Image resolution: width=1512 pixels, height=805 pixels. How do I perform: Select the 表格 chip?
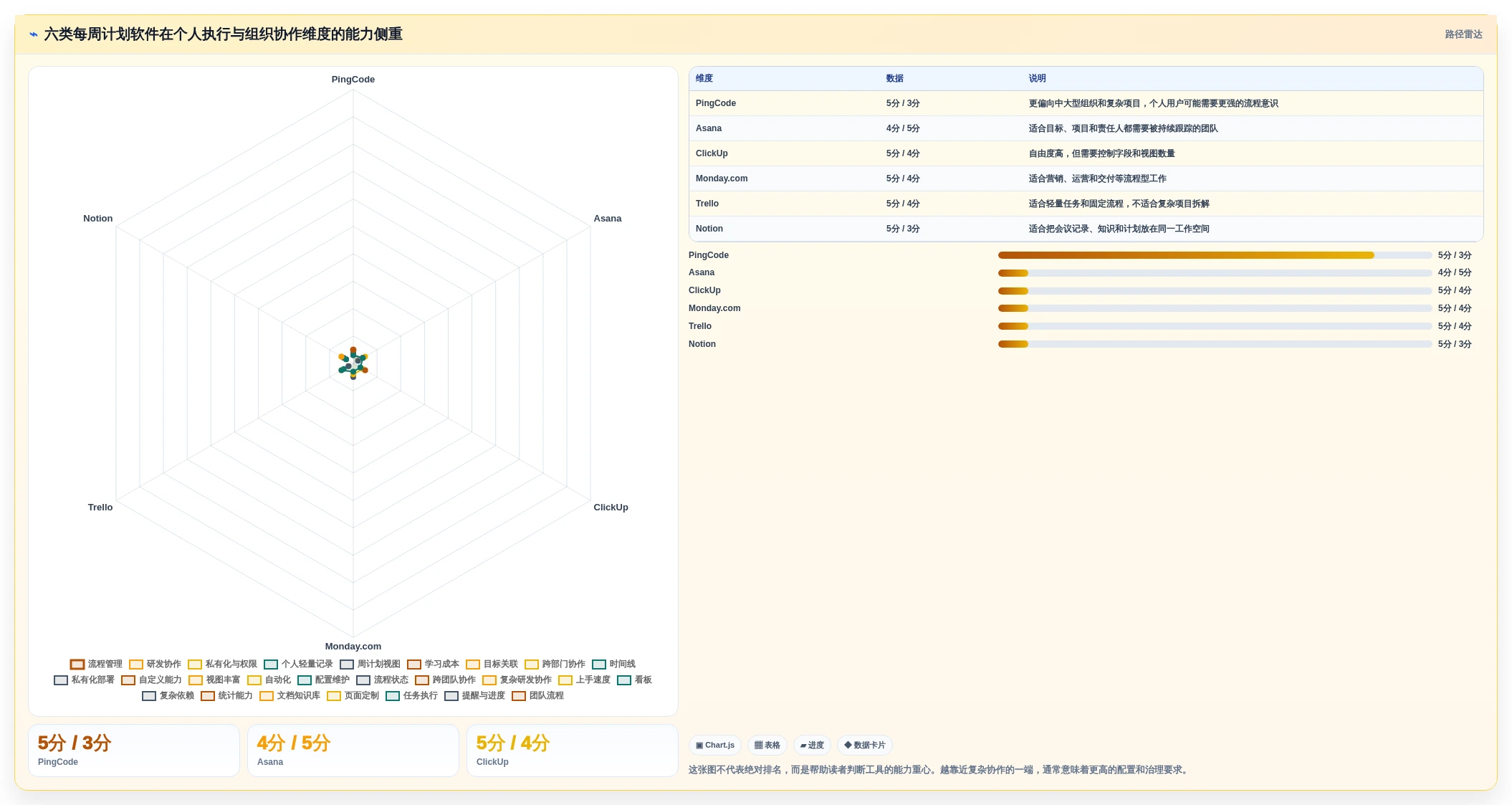(767, 746)
